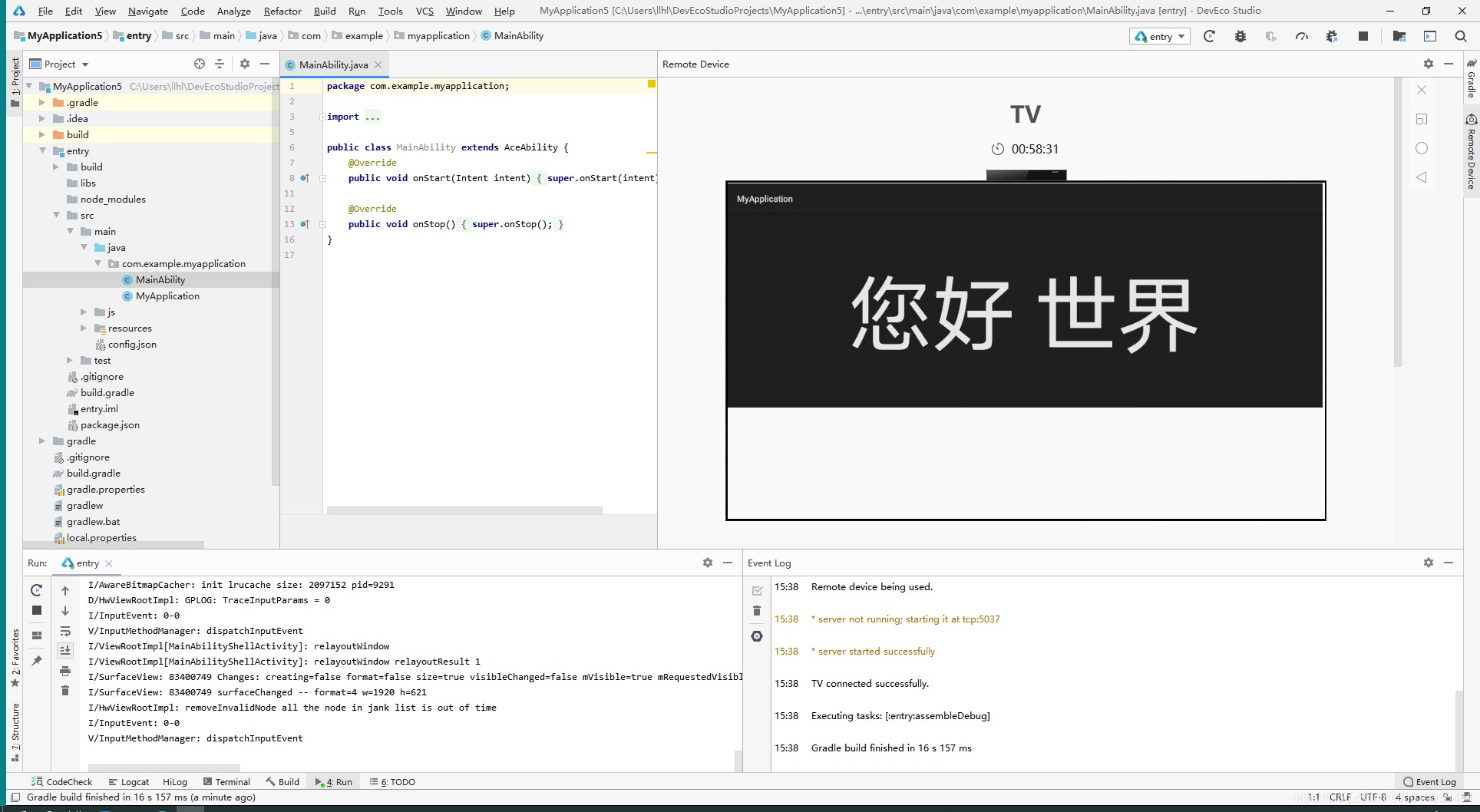This screenshot has width=1480, height=812.
Task: Collapse the entry module folder
Action: [x=42, y=150]
